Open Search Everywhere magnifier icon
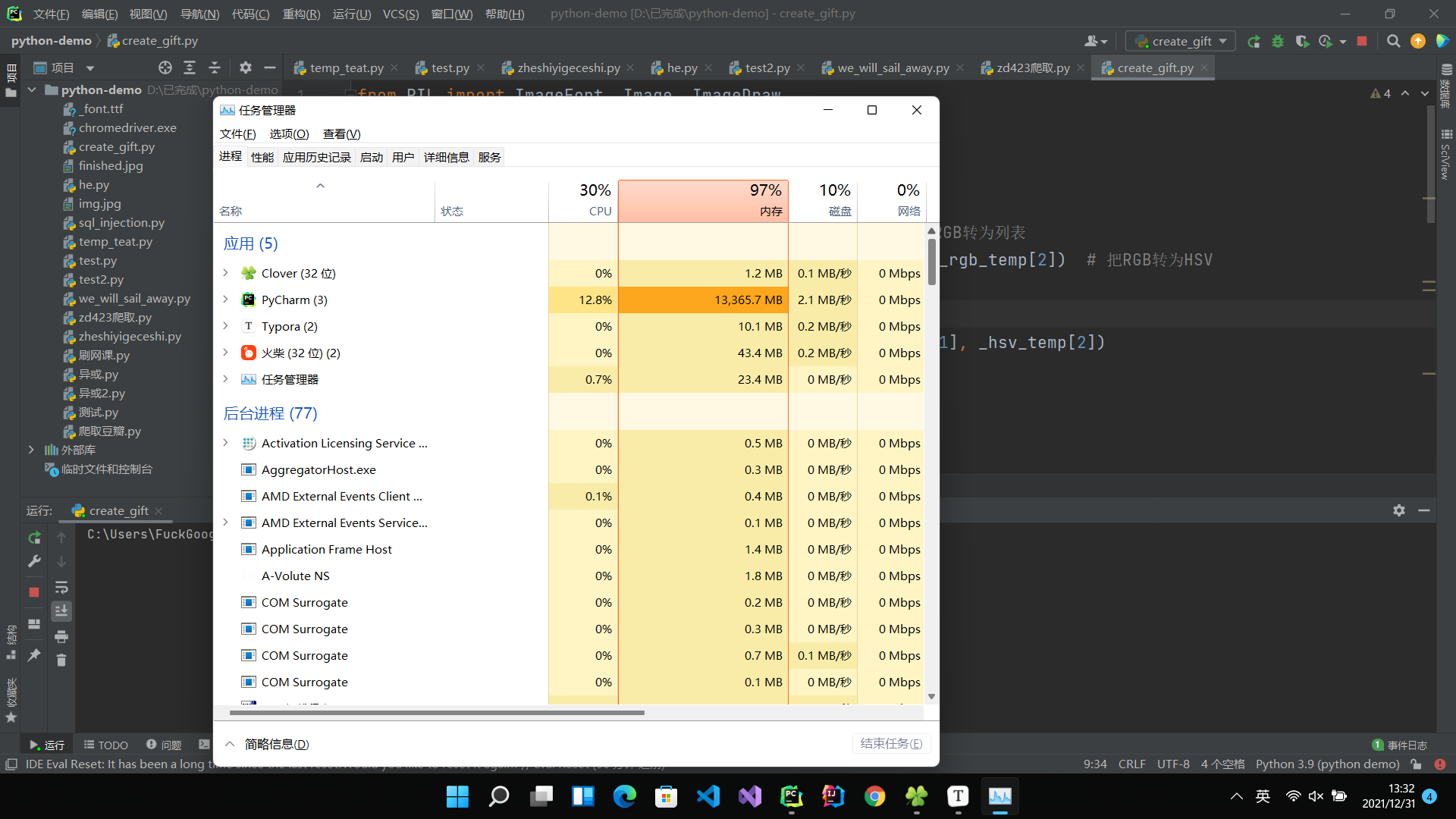The image size is (1456, 819). click(1393, 42)
